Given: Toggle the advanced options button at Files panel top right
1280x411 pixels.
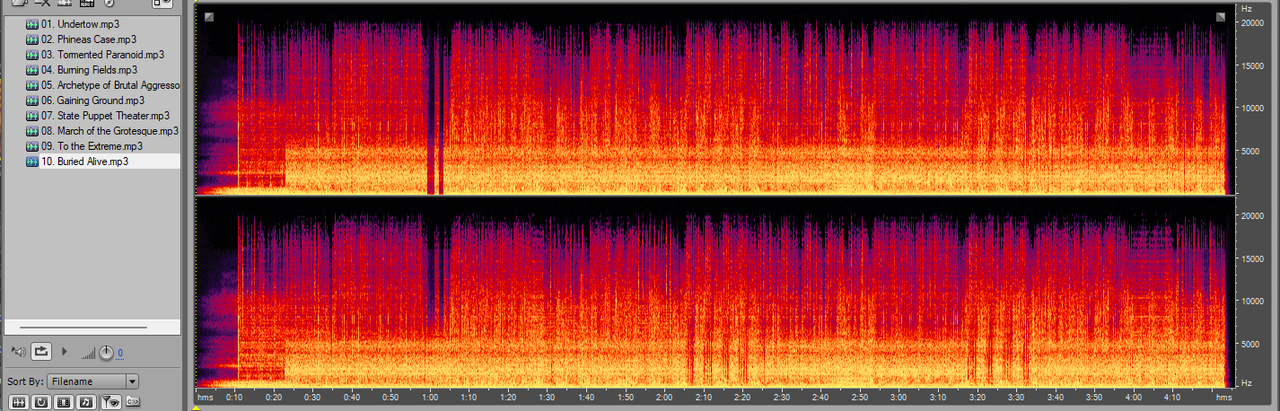Looking at the screenshot, I should (x=162, y=3).
